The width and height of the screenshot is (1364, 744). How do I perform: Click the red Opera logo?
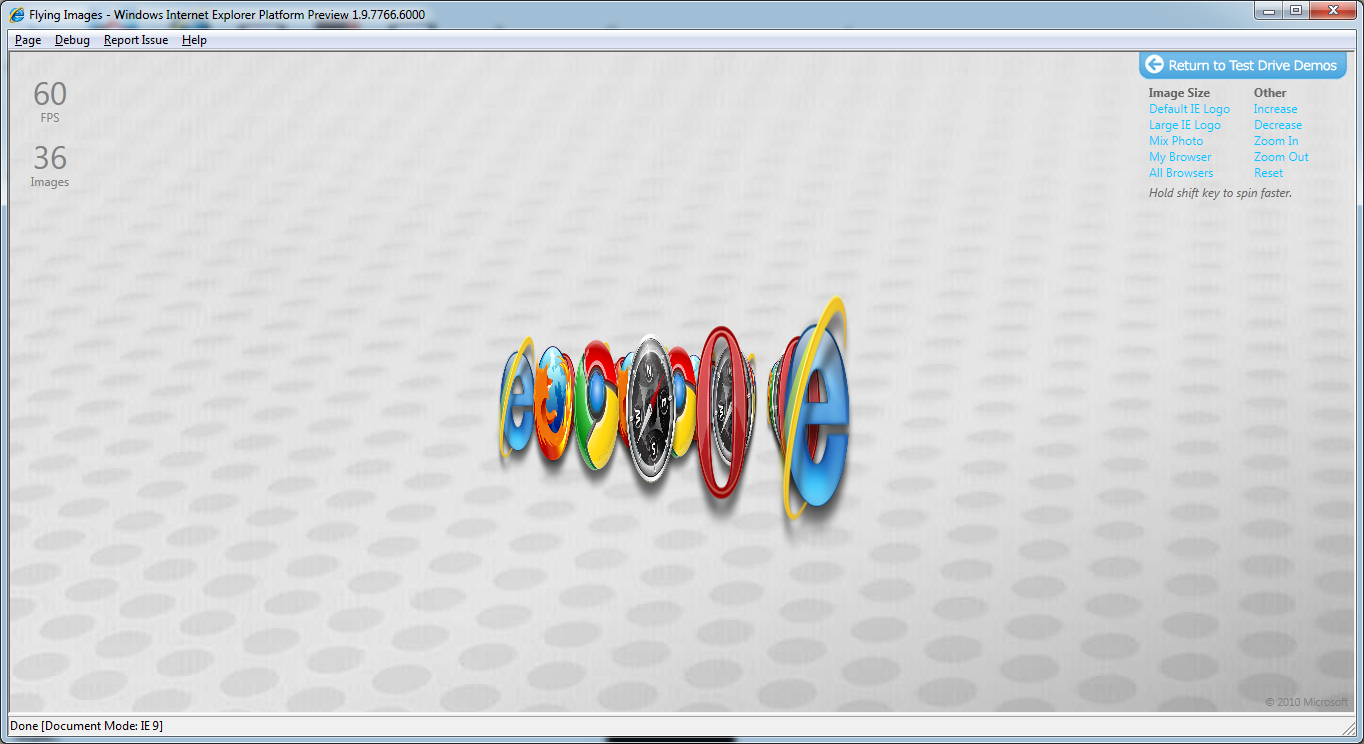[720, 412]
